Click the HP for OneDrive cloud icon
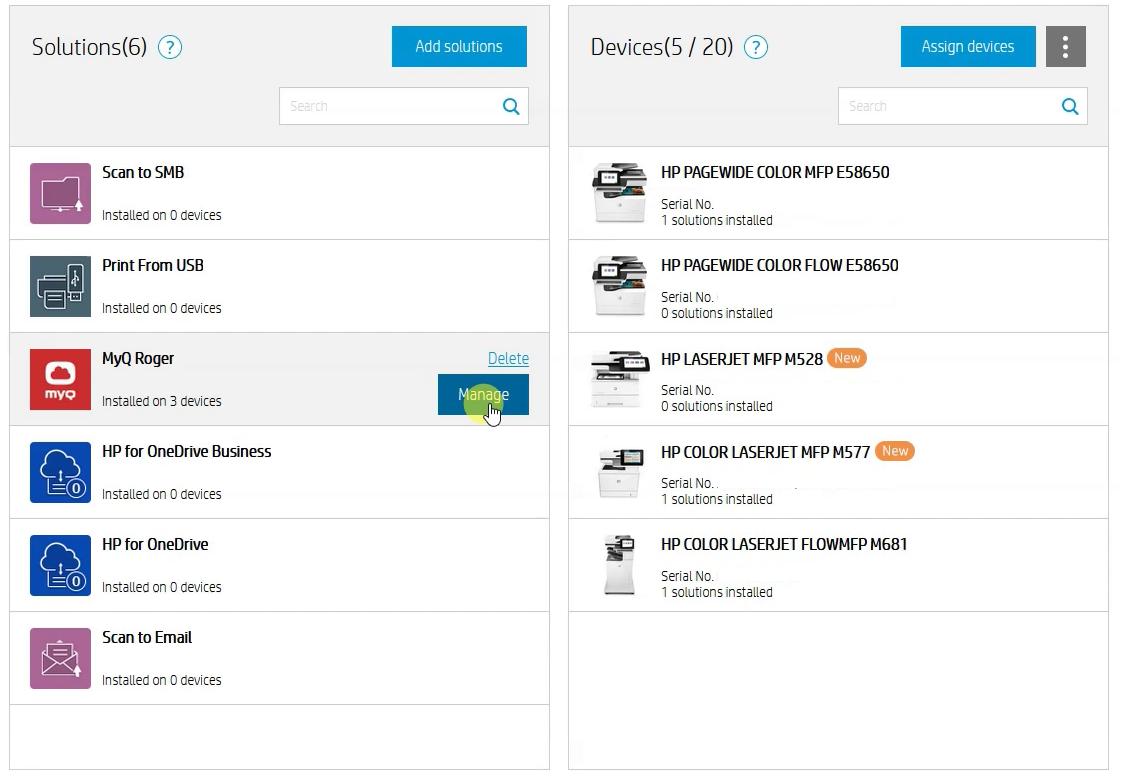 tap(60, 565)
